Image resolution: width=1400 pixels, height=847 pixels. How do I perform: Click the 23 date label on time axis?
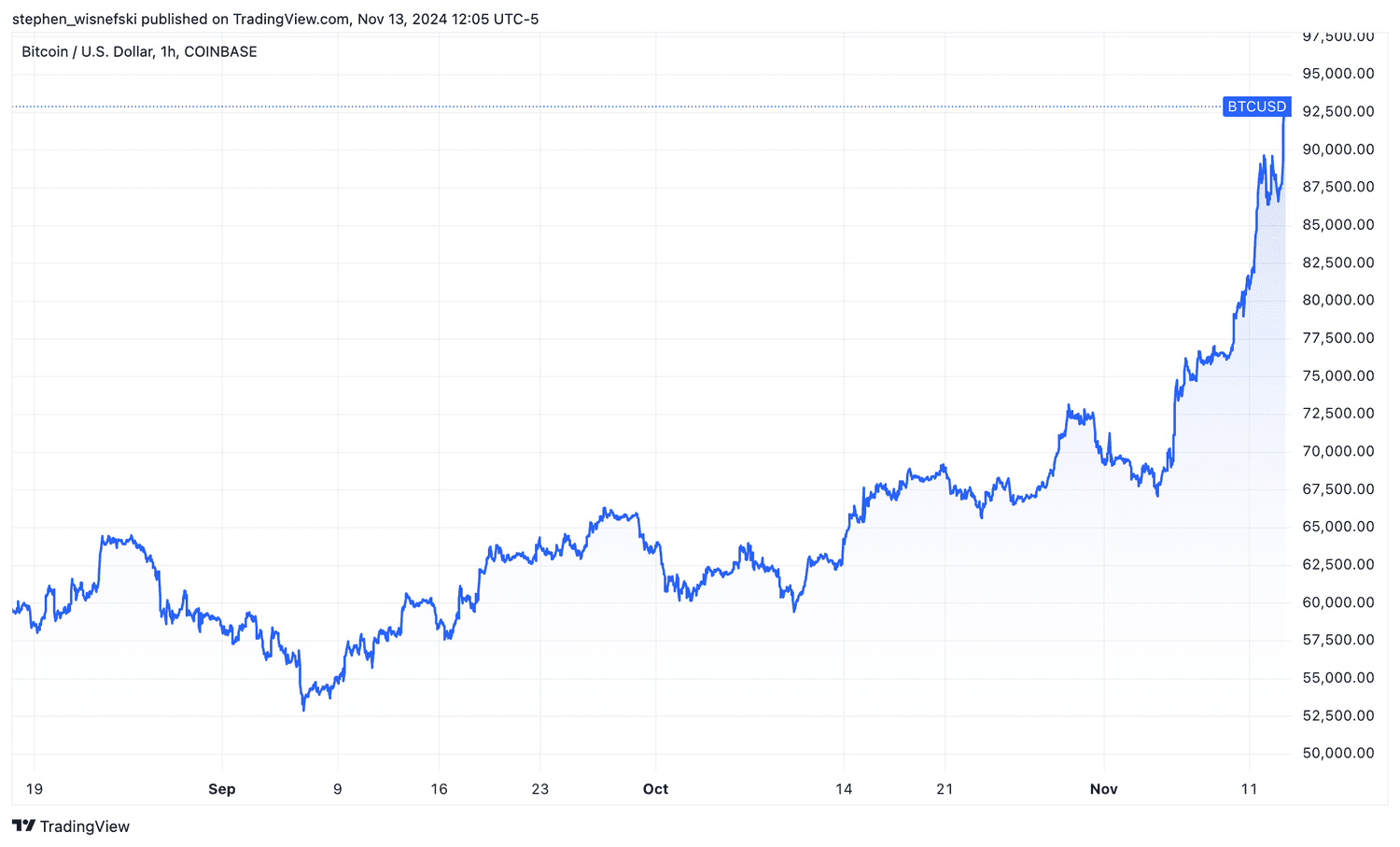click(x=539, y=789)
